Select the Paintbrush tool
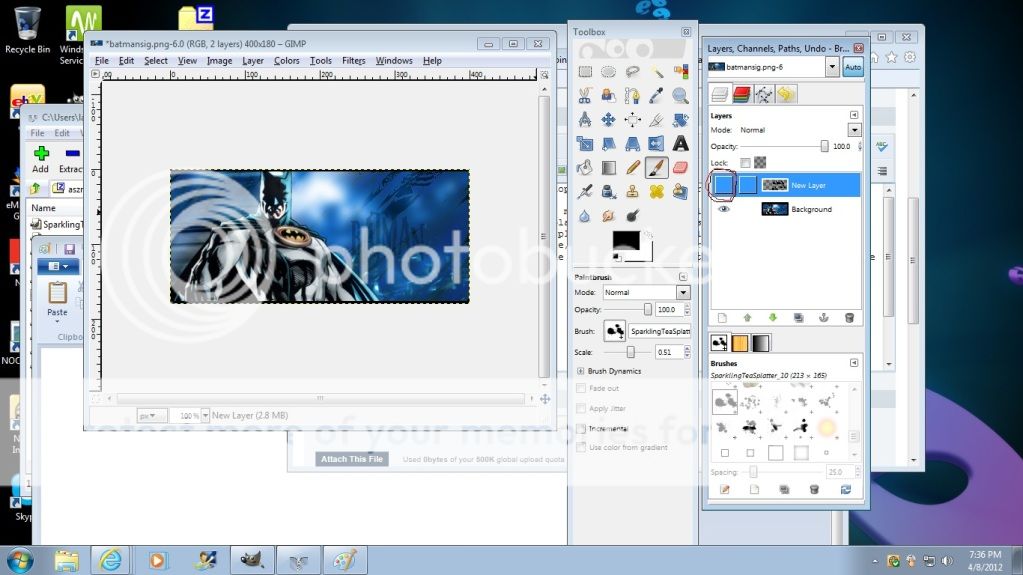 click(x=656, y=168)
